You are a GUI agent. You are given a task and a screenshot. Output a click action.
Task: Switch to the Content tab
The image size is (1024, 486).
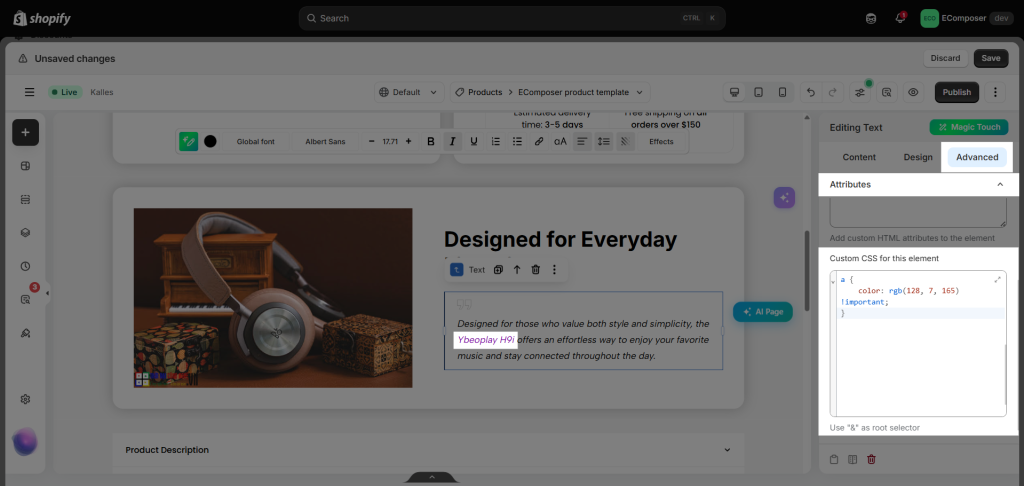(x=859, y=157)
